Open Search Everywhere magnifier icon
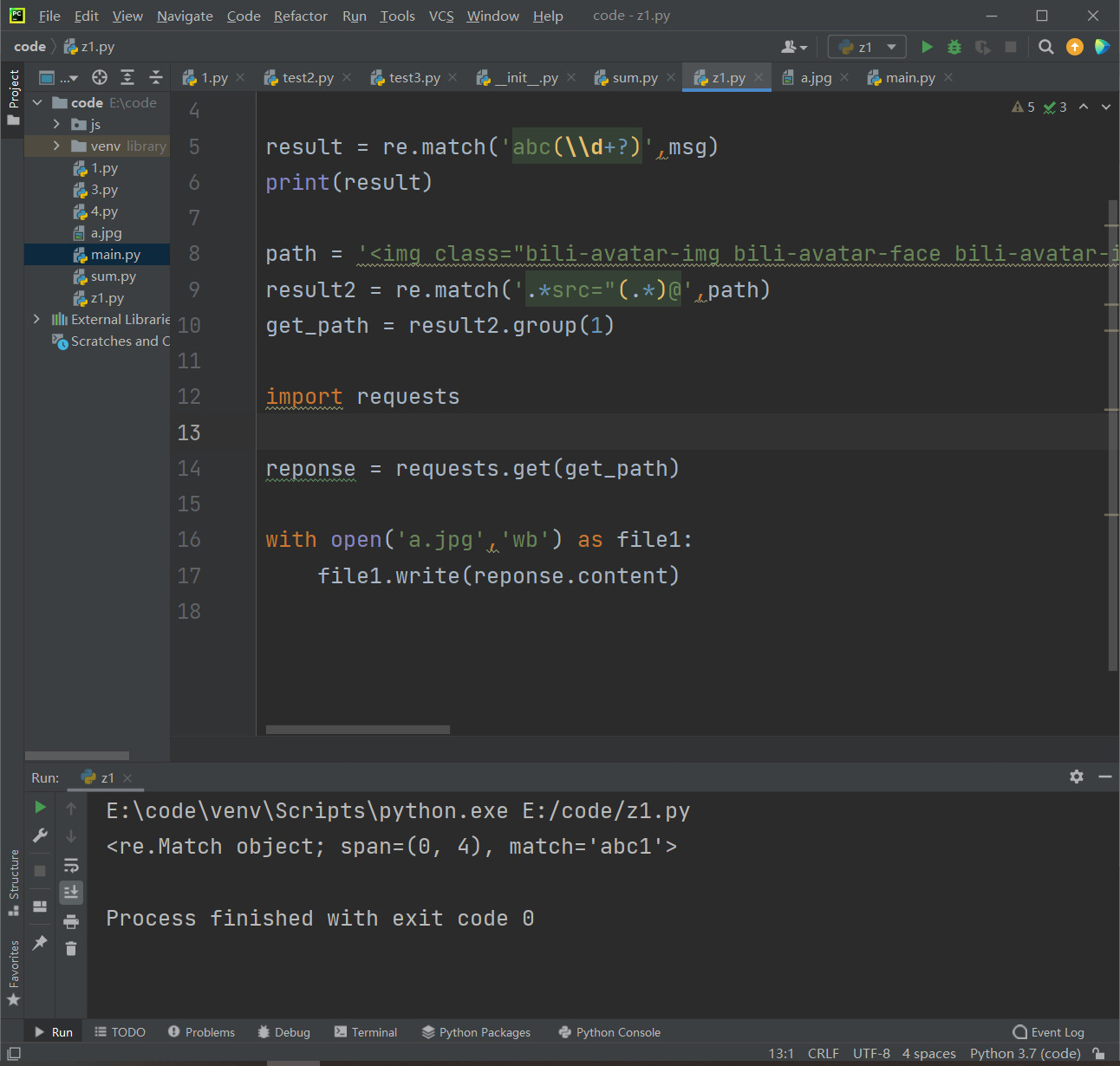Screen dimensions: 1120x1066 tap(1046, 47)
